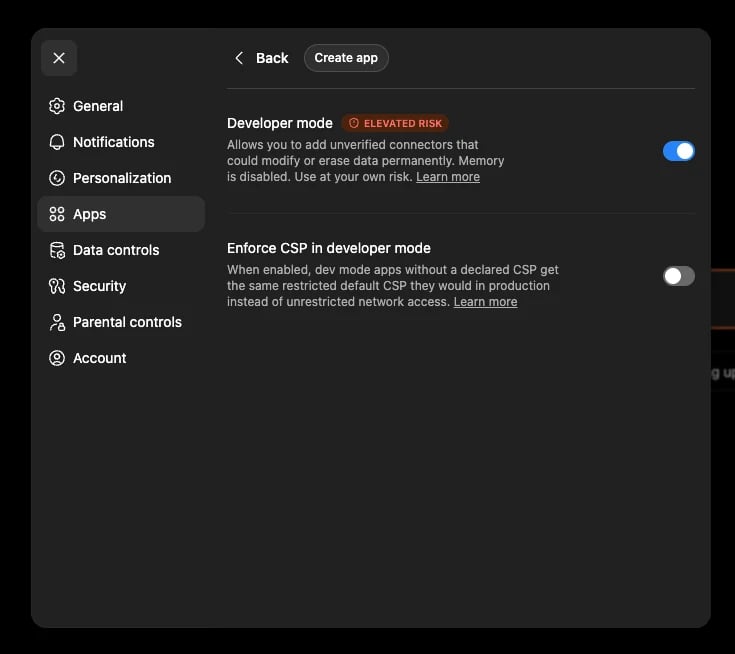Click the Create app button

346,58
